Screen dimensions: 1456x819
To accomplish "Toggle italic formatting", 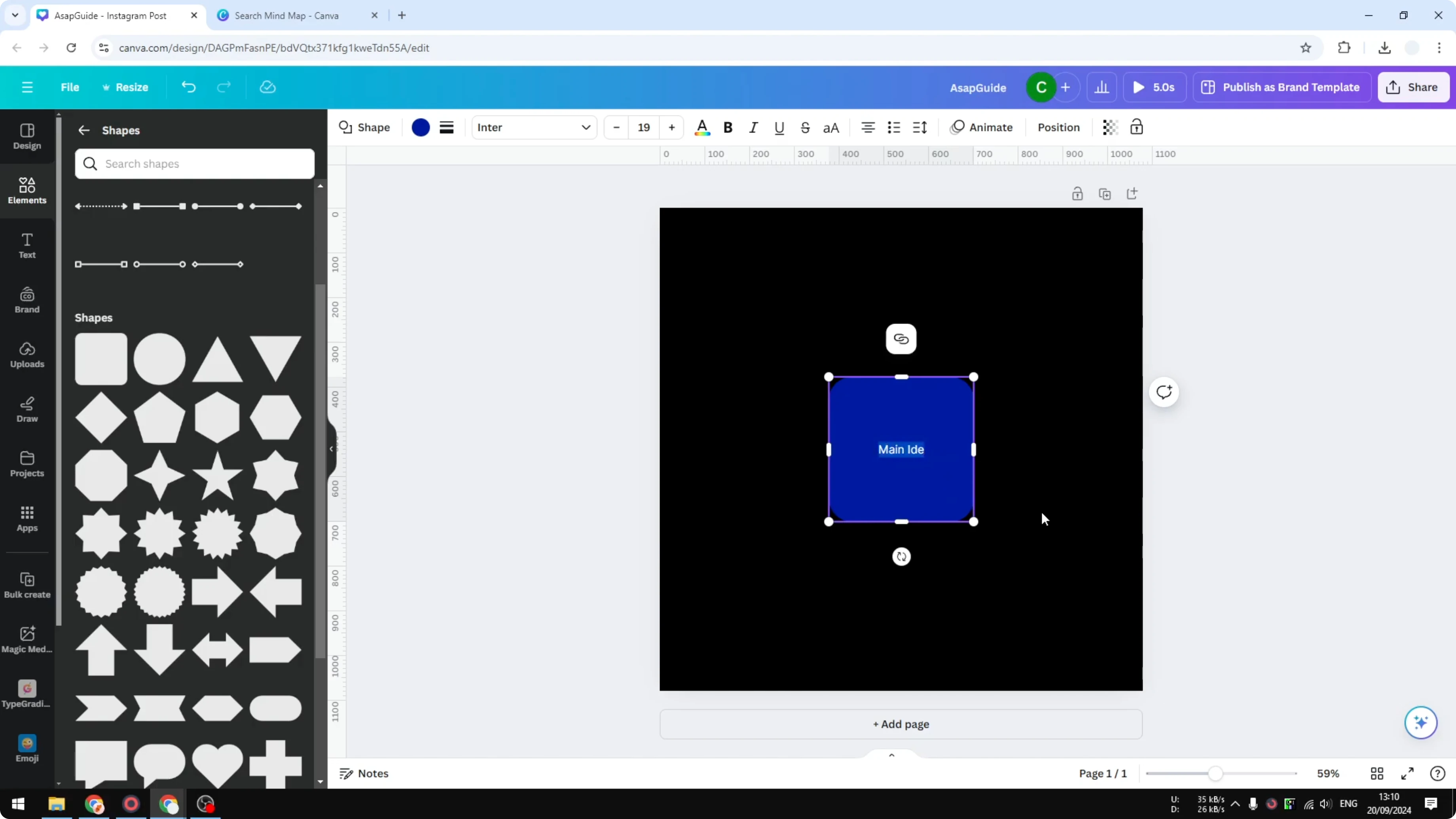I will point(753,128).
